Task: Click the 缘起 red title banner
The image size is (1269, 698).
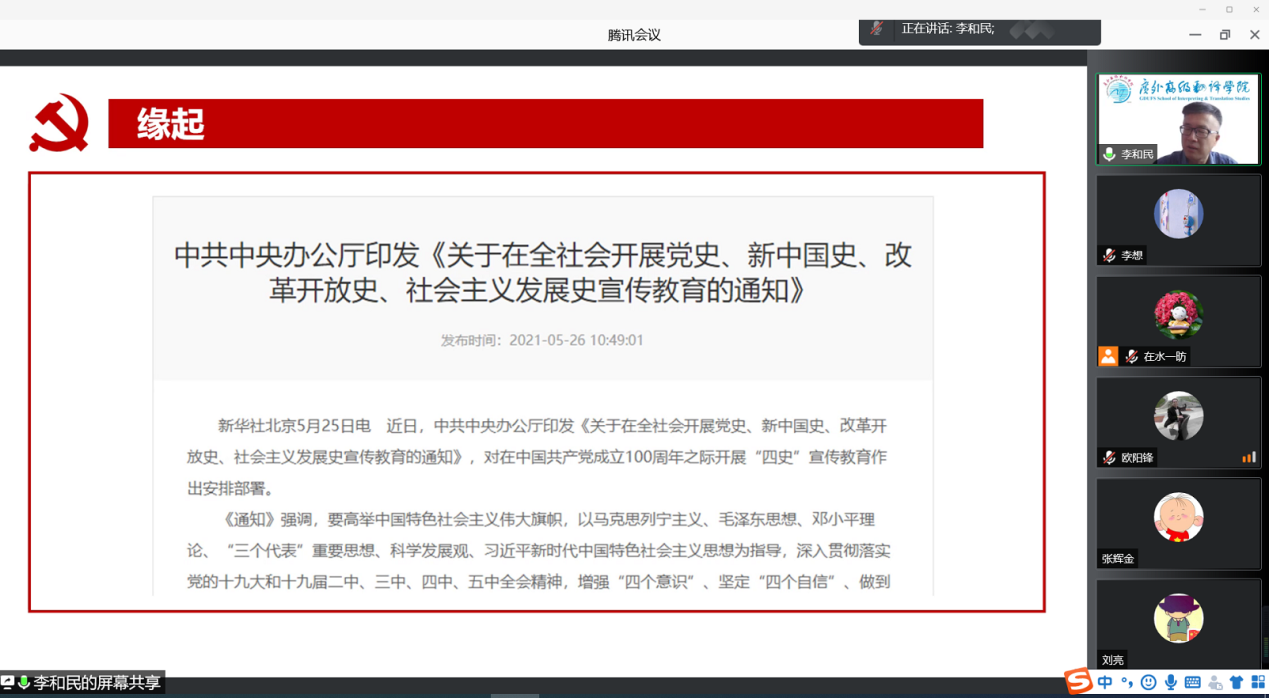Action: (545, 124)
